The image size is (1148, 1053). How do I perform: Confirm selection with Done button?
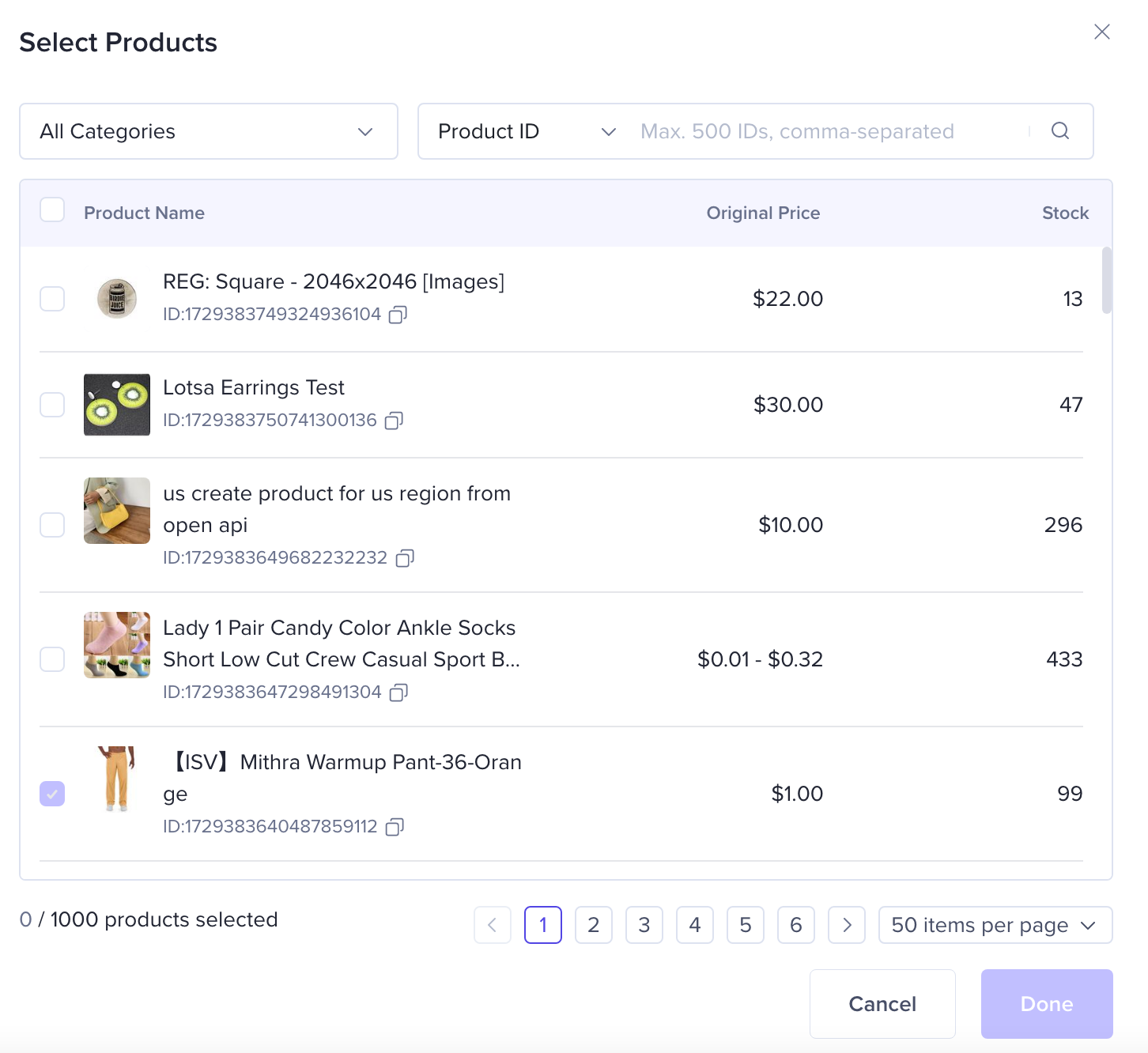click(x=1046, y=1004)
